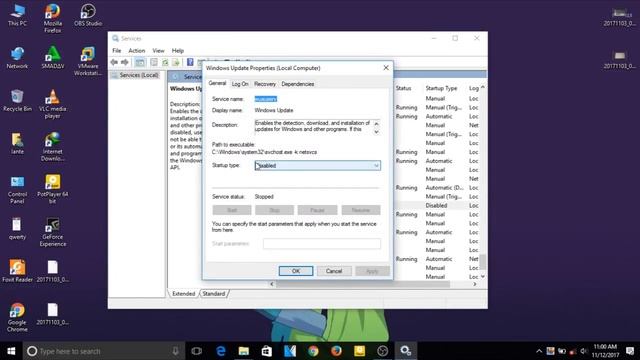Click Cancel in the Properties dialog
The image size is (640, 360).
pos(334,271)
